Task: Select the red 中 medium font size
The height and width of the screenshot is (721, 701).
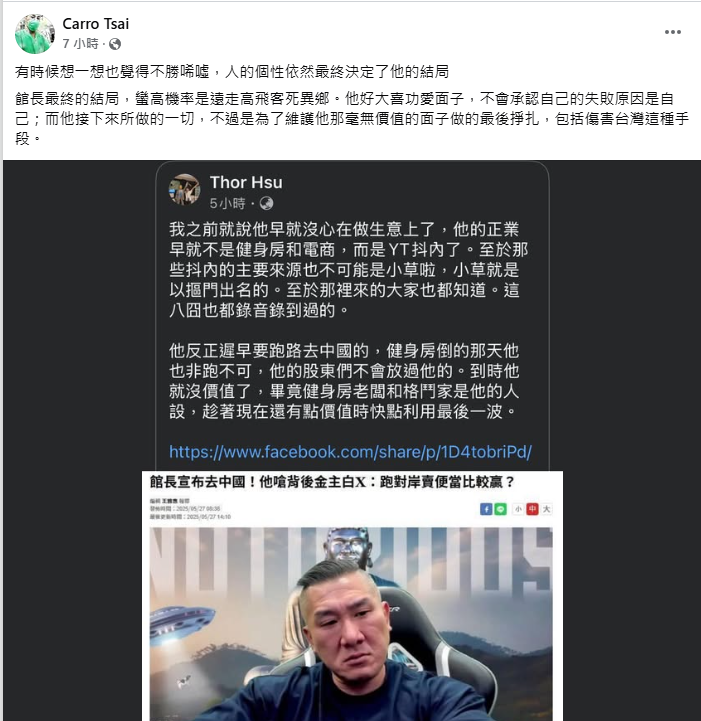Action: [532, 509]
